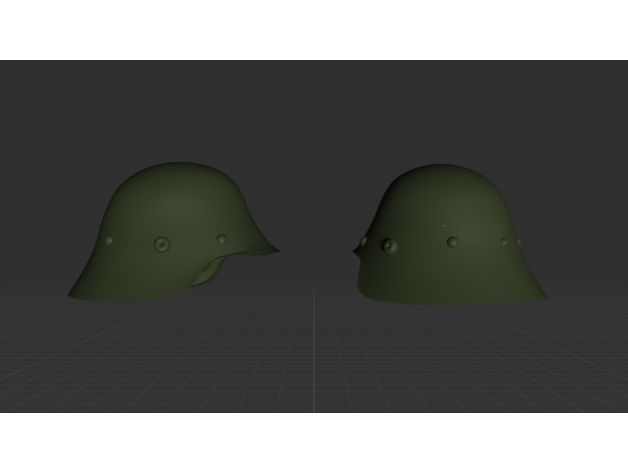Click the pointed brim tip of left helmet
This screenshot has width=628, height=472.
[x=277, y=251]
